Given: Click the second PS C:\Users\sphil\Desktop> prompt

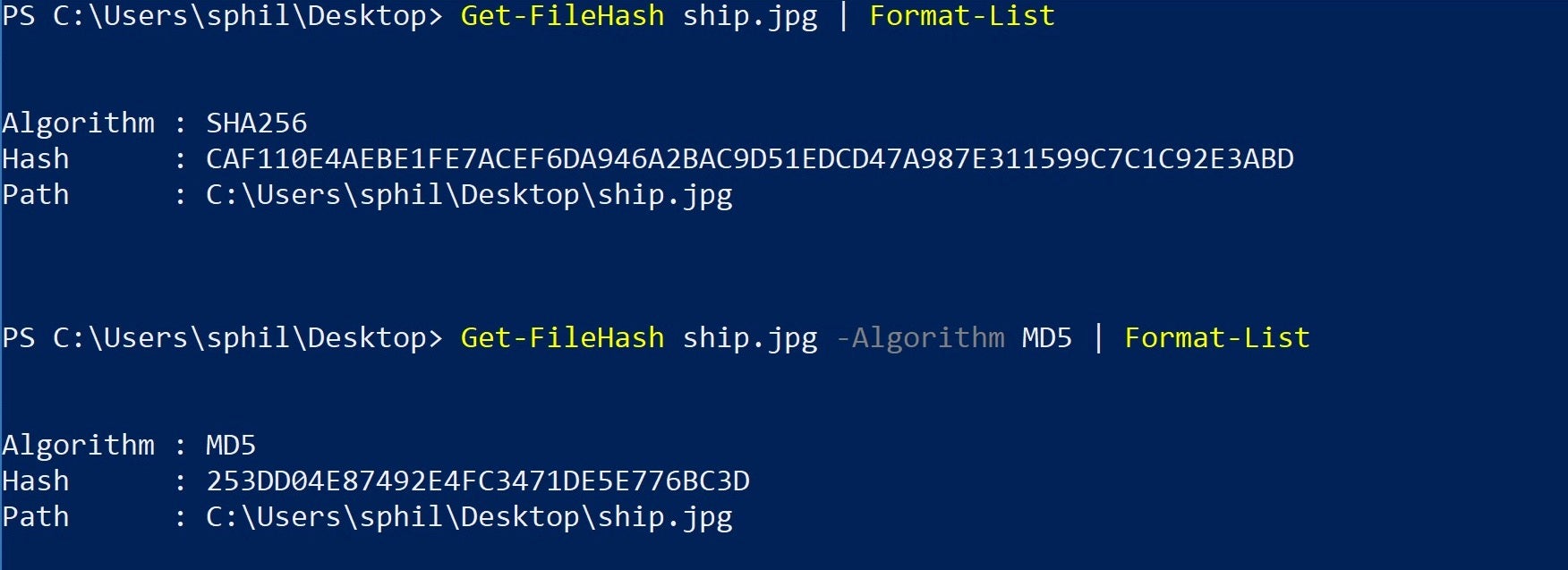Looking at the screenshot, I should click(222, 337).
